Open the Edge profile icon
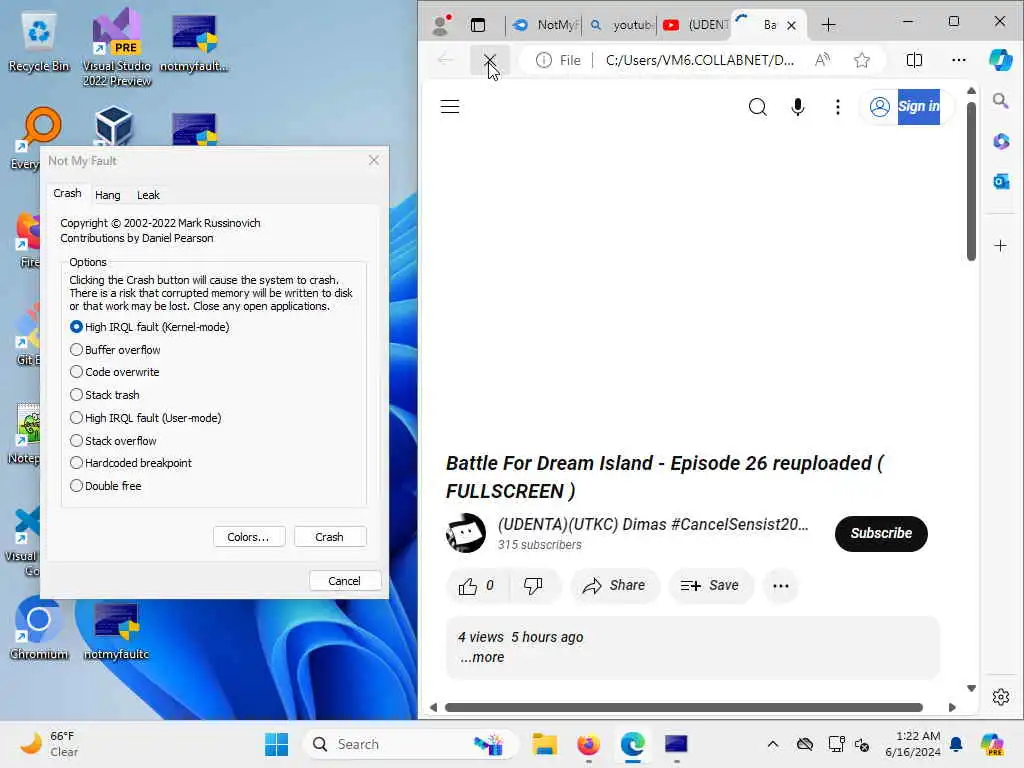Screen dimensions: 1024x768 441,25
